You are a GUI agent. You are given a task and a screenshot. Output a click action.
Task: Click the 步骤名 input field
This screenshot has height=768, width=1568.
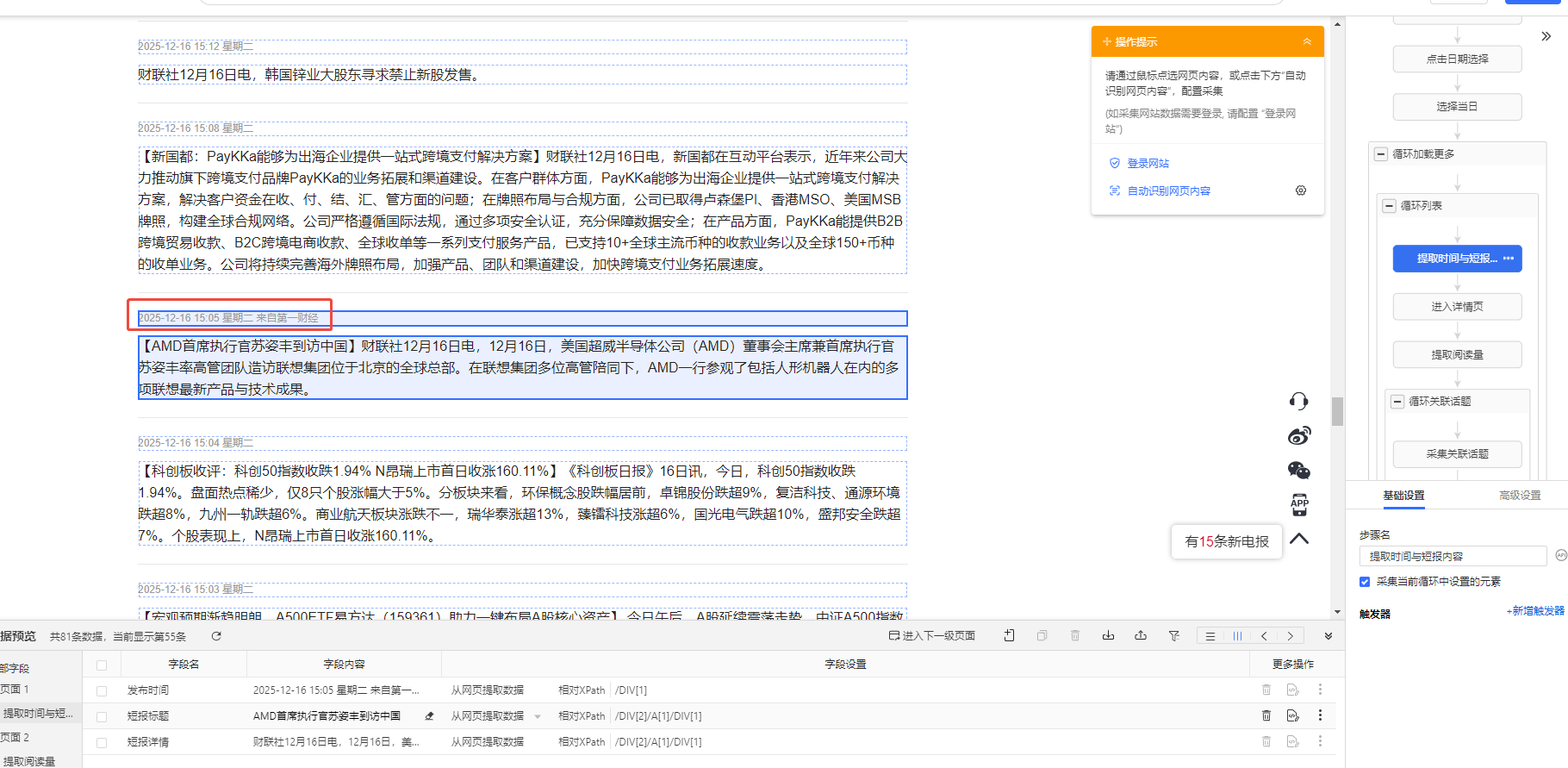tap(1453, 556)
